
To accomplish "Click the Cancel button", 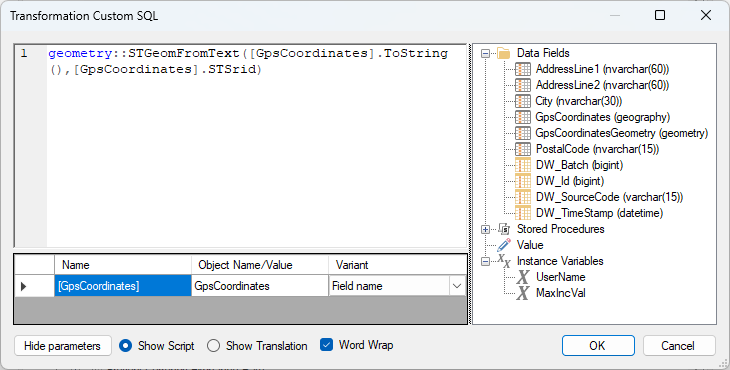I will point(679,345).
